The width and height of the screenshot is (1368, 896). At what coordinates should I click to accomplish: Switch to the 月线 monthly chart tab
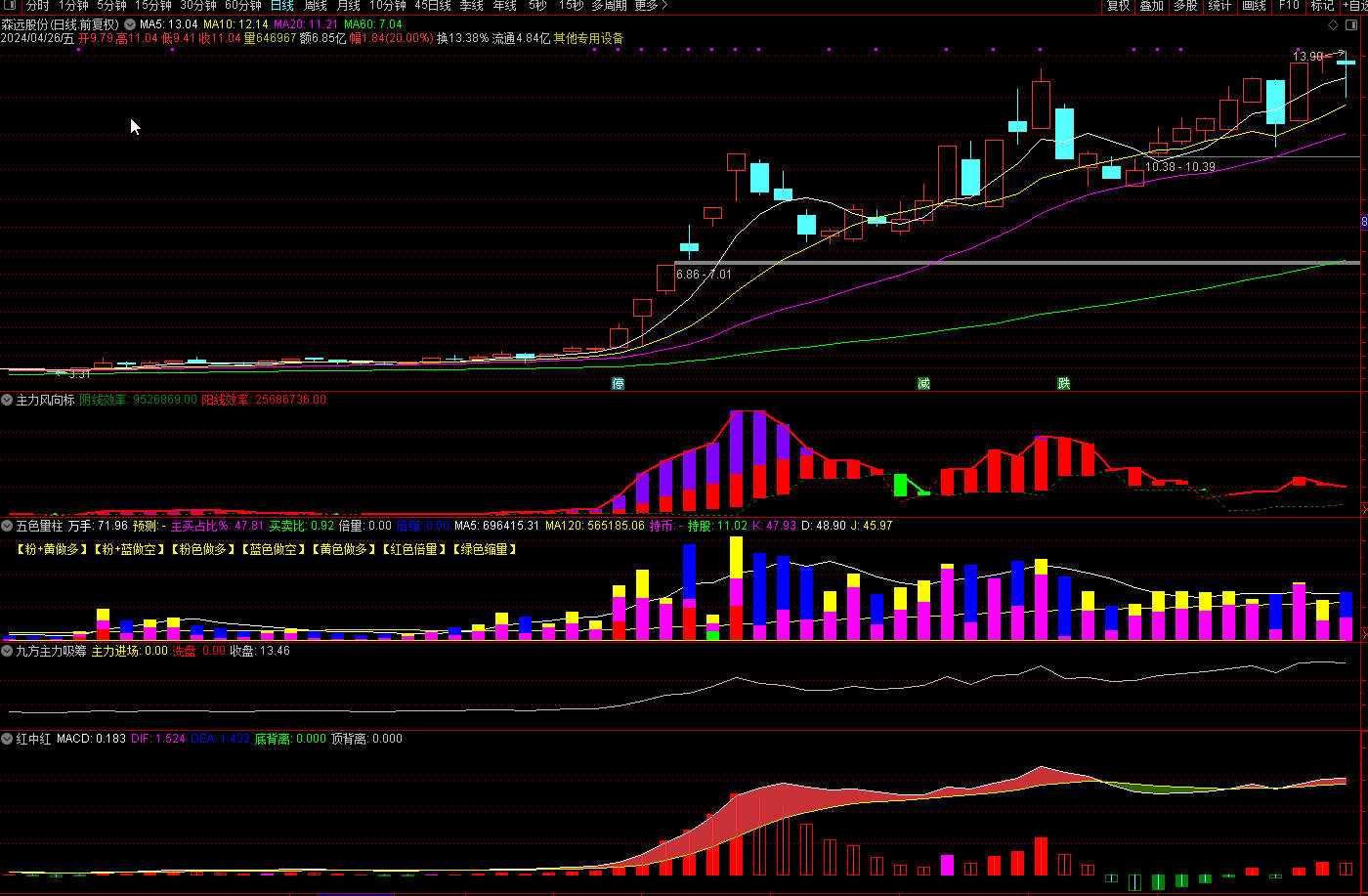pos(348,6)
